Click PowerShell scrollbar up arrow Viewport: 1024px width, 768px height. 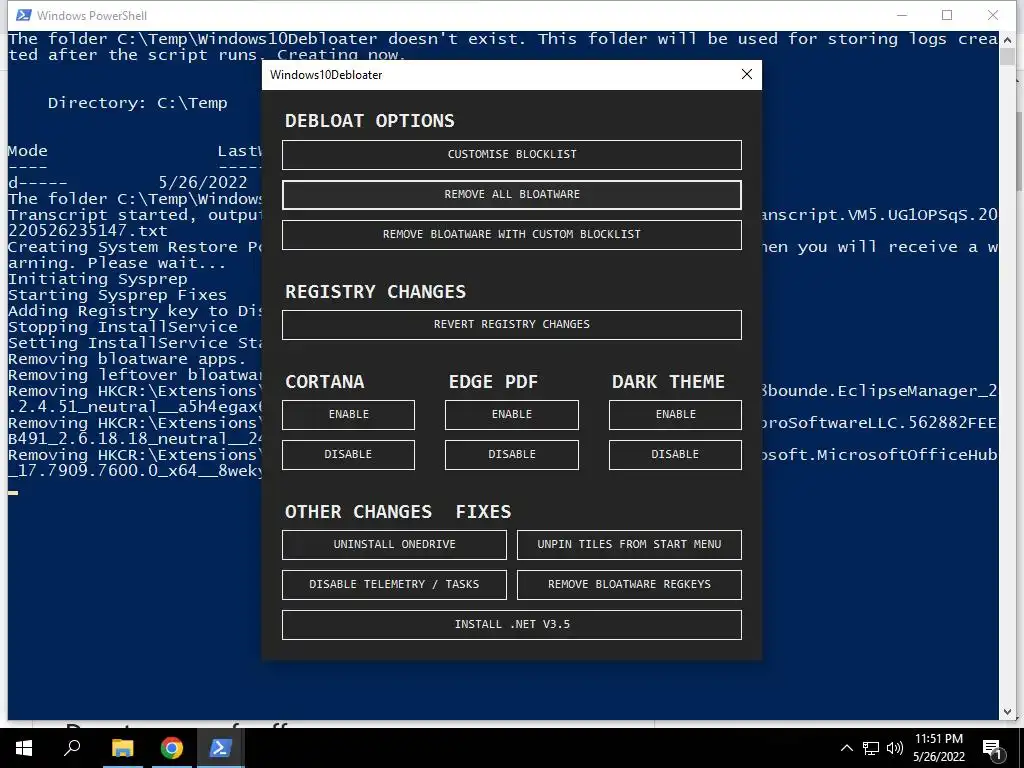pos(1007,39)
